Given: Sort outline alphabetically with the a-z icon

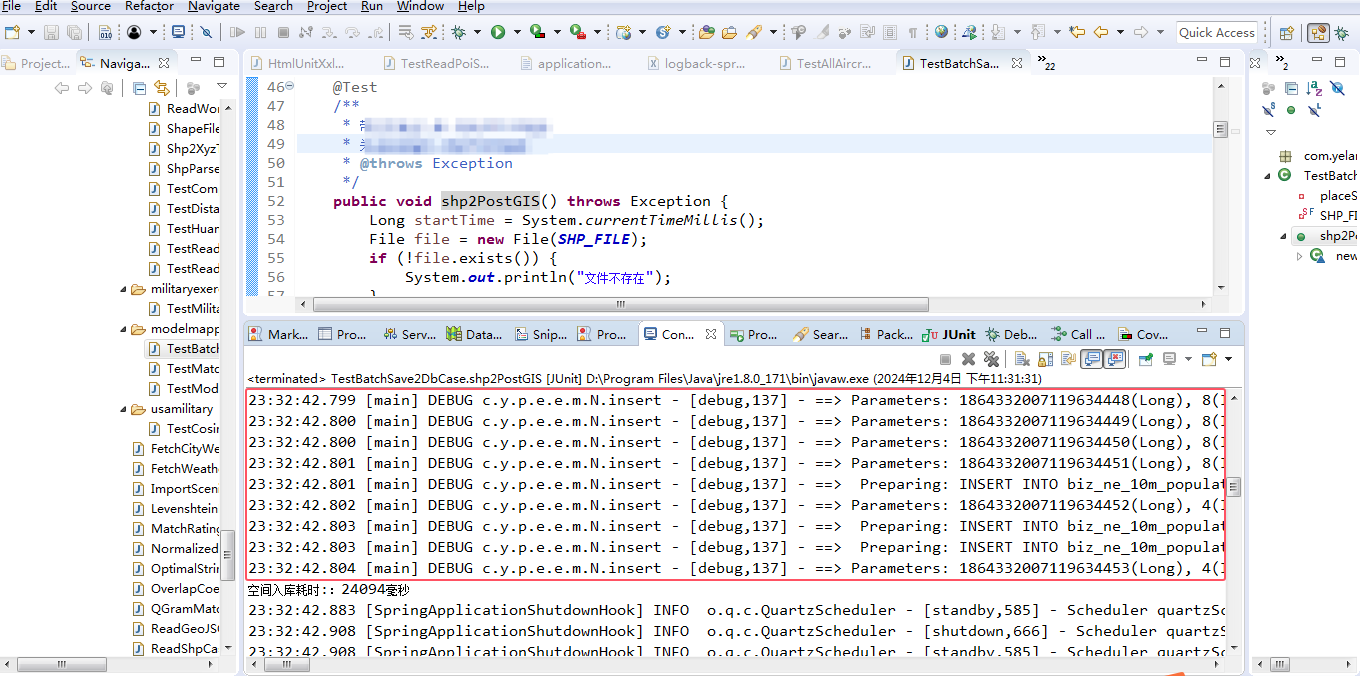Looking at the screenshot, I should (1315, 88).
